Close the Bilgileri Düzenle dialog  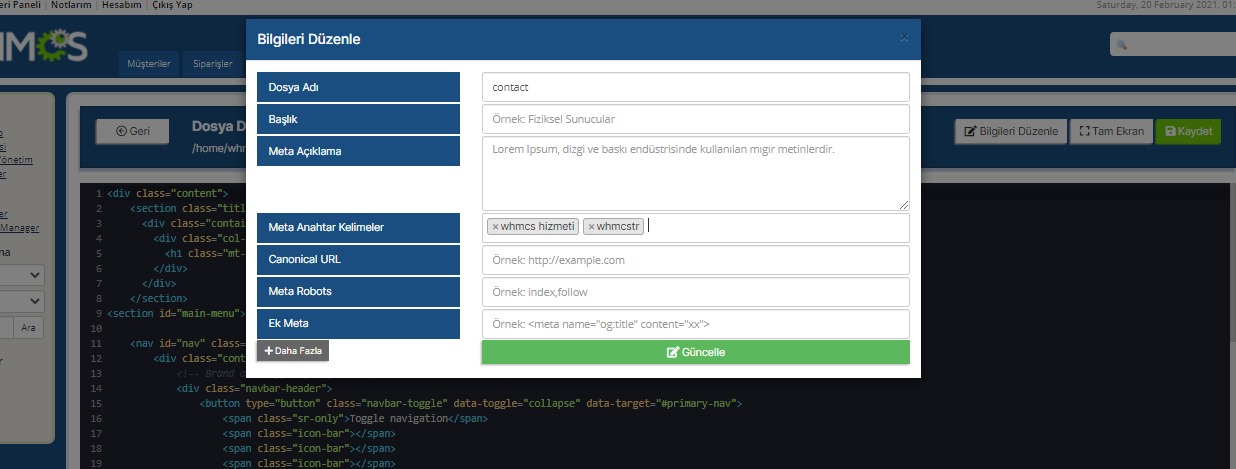click(x=904, y=38)
